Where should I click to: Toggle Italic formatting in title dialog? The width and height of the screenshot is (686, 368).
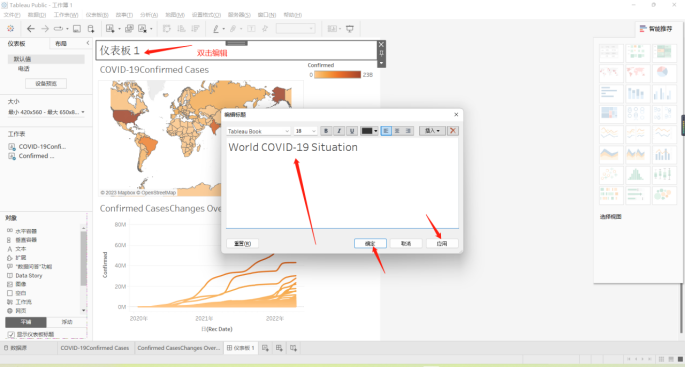coord(339,131)
